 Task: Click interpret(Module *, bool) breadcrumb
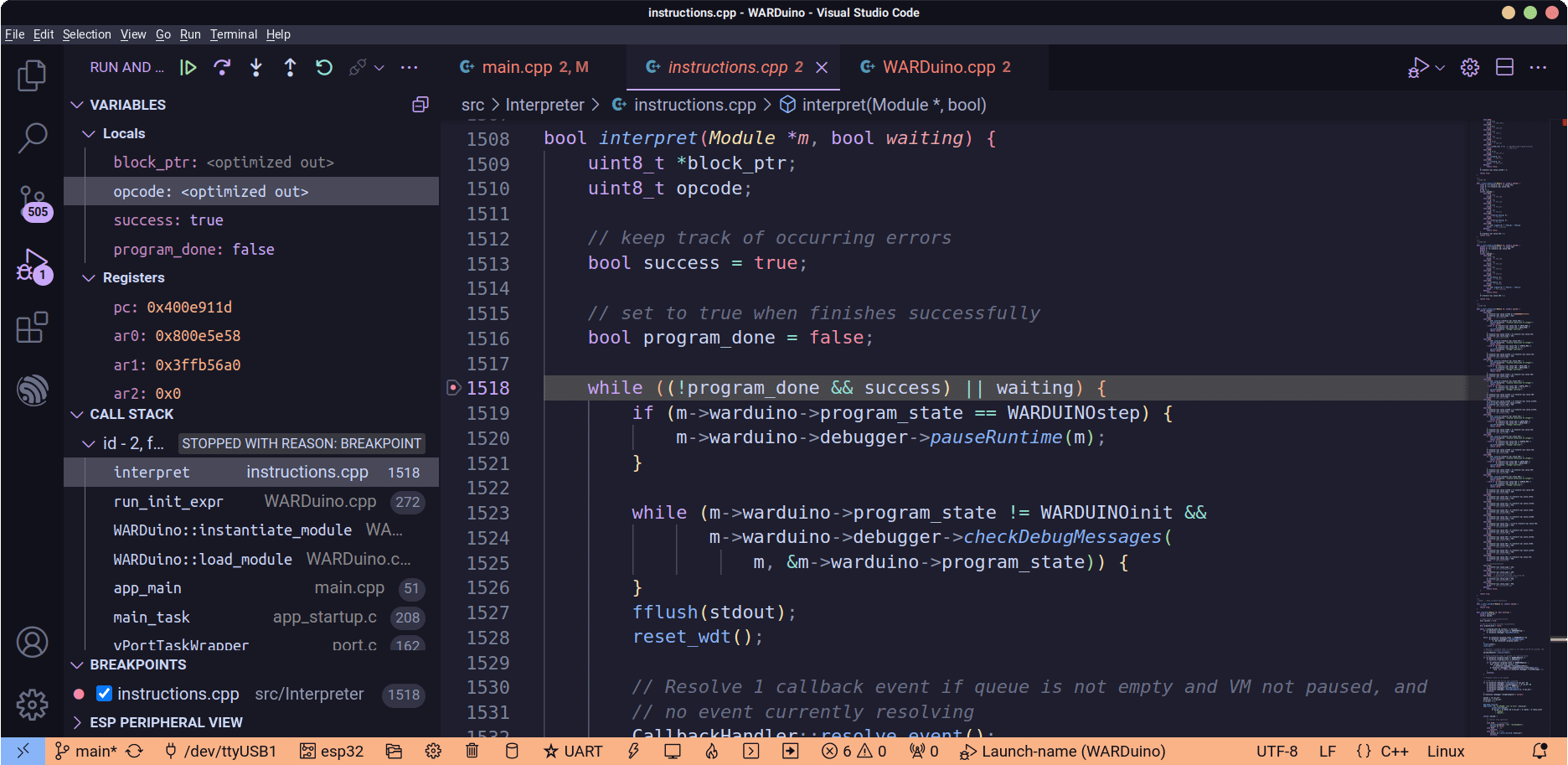[884, 105]
